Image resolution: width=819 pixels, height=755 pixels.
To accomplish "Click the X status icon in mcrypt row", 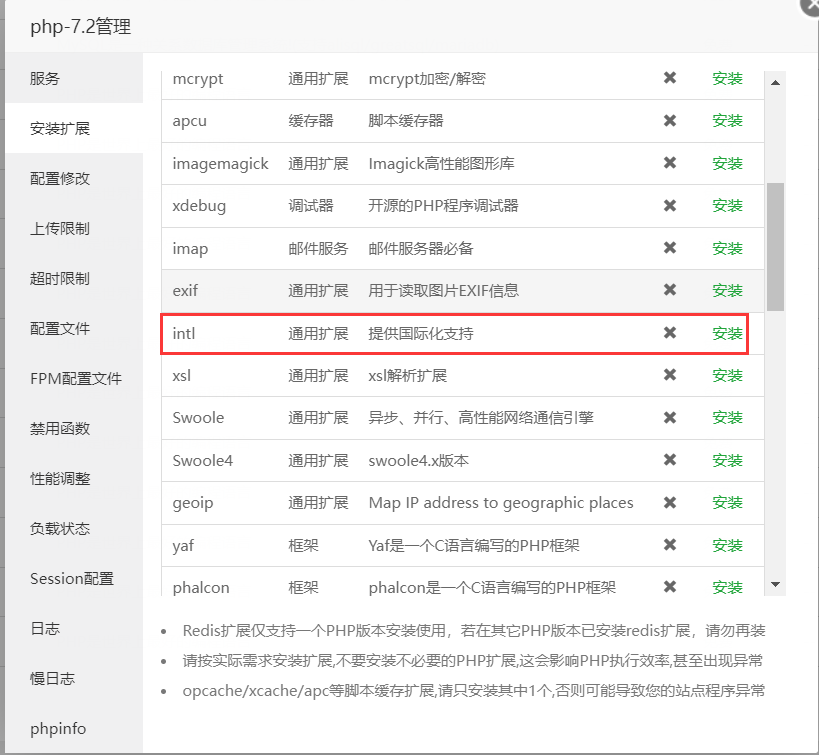I will pyautogui.click(x=670, y=78).
